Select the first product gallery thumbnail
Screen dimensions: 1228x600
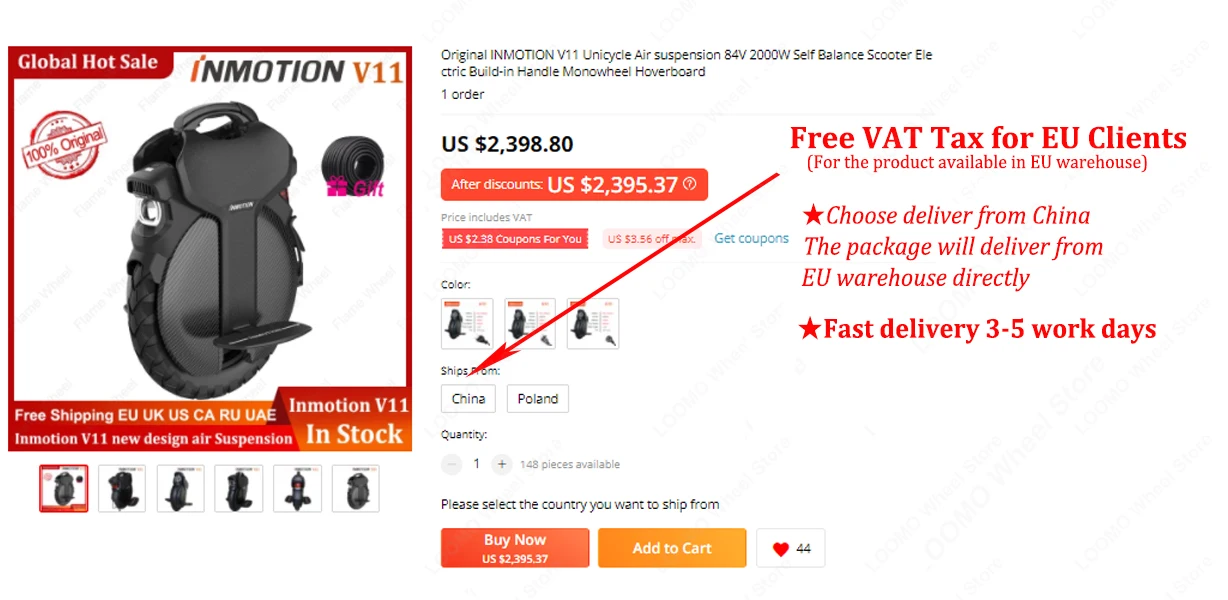pyautogui.click(x=63, y=488)
